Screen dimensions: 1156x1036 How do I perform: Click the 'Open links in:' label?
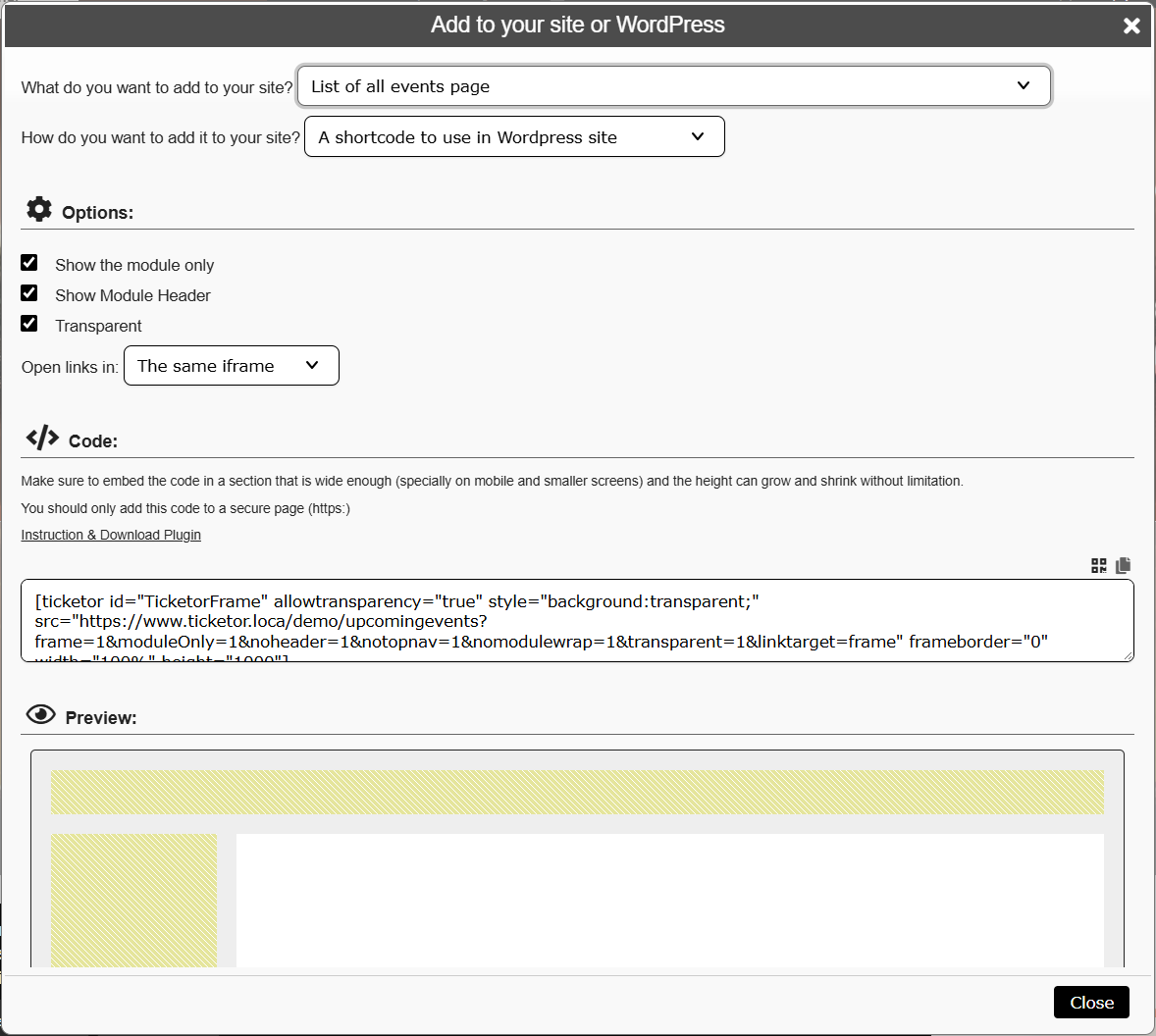(x=70, y=367)
